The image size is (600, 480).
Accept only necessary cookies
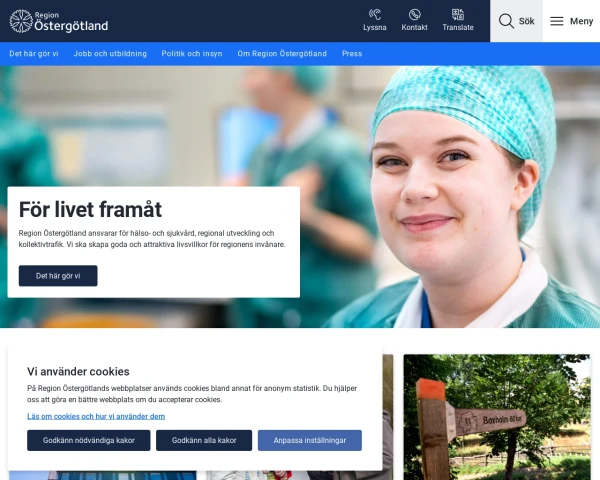(89, 440)
